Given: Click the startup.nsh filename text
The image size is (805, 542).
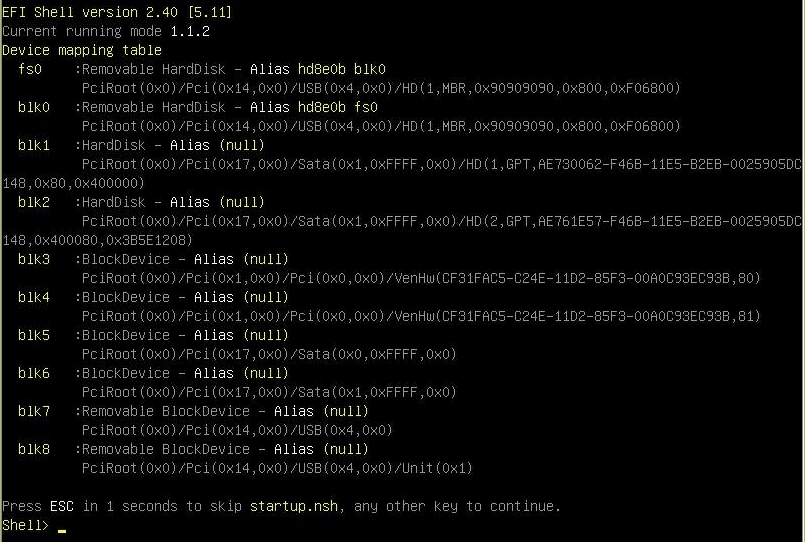Looking at the screenshot, I should click(294, 506).
